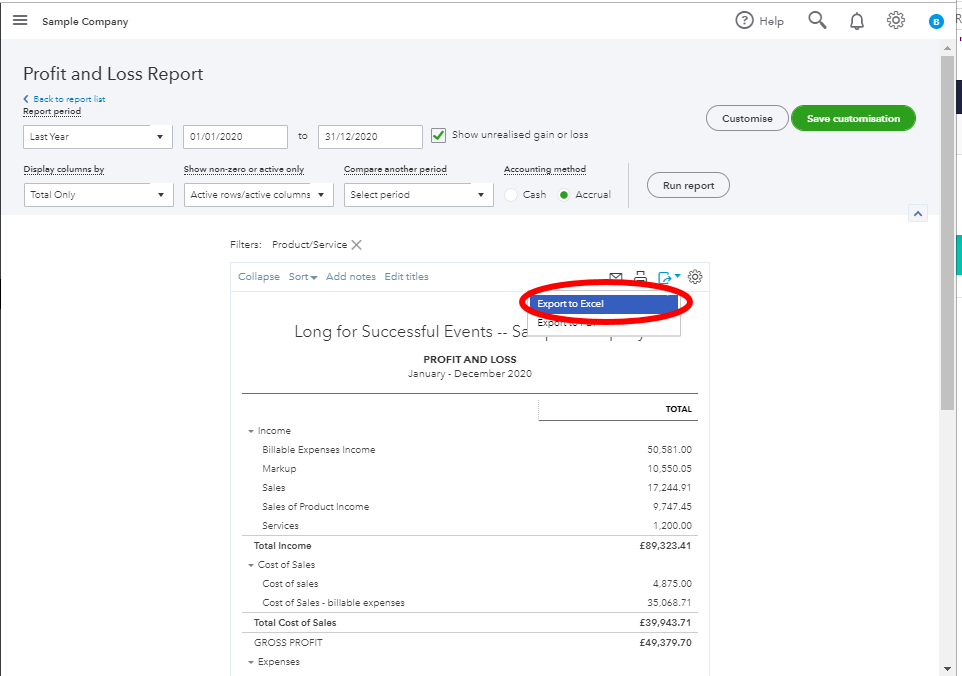This screenshot has height=676, width=962.
Task: Open the notifications bell
Action: tap(857, 21)
